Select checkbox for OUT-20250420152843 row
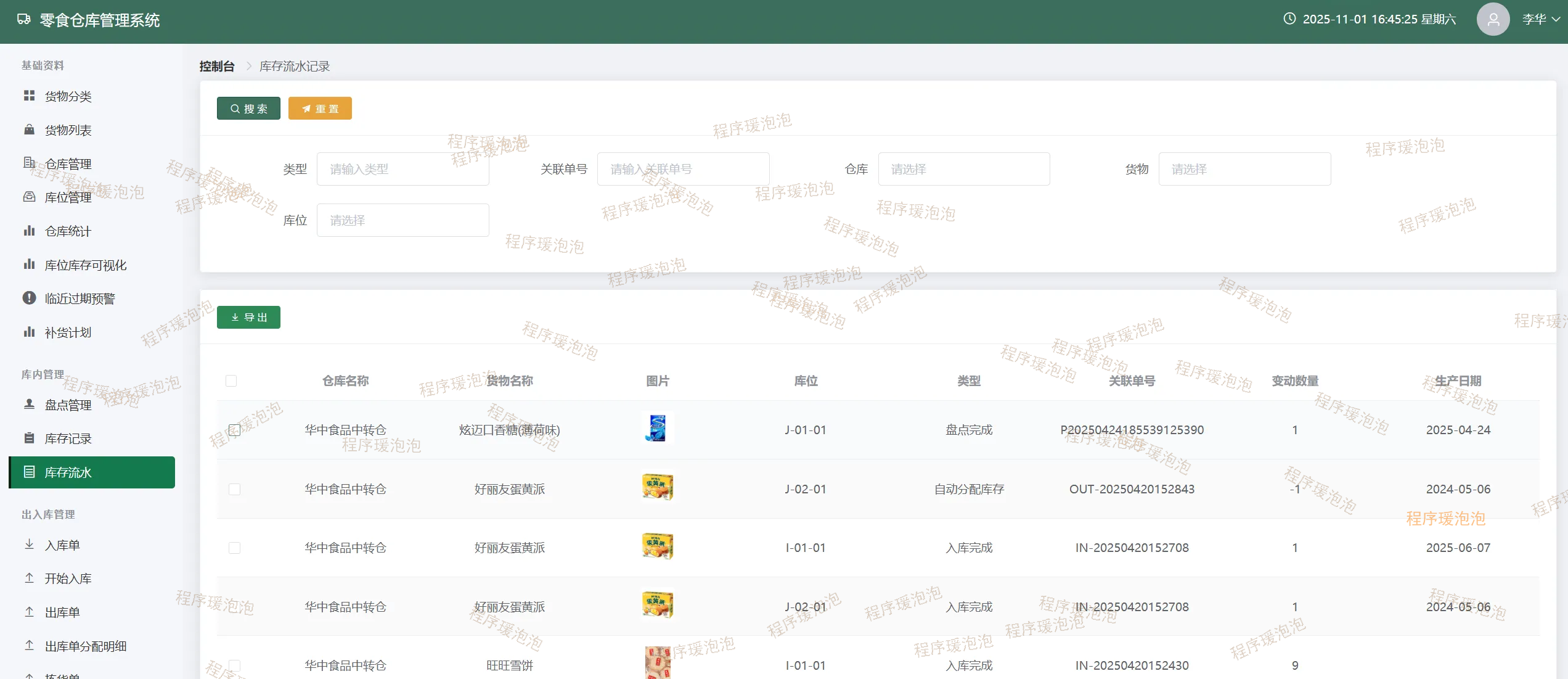This screenshot has width=1568, height=679. (x=234, y=489)
